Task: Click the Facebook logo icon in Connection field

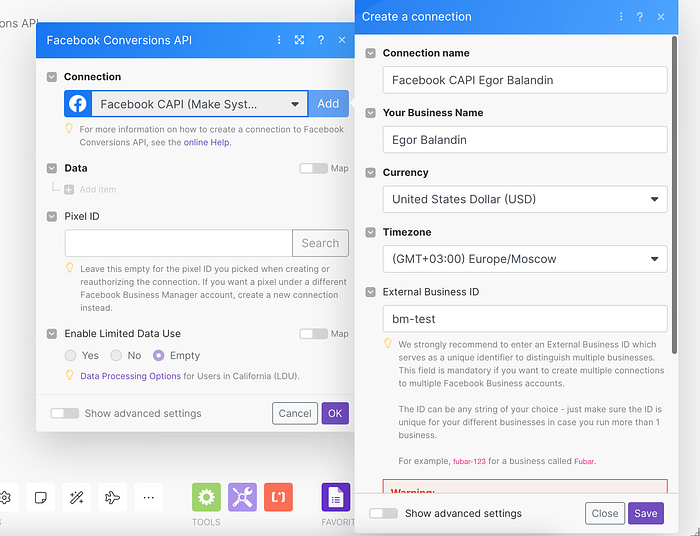Action: (x=78, y=104)
